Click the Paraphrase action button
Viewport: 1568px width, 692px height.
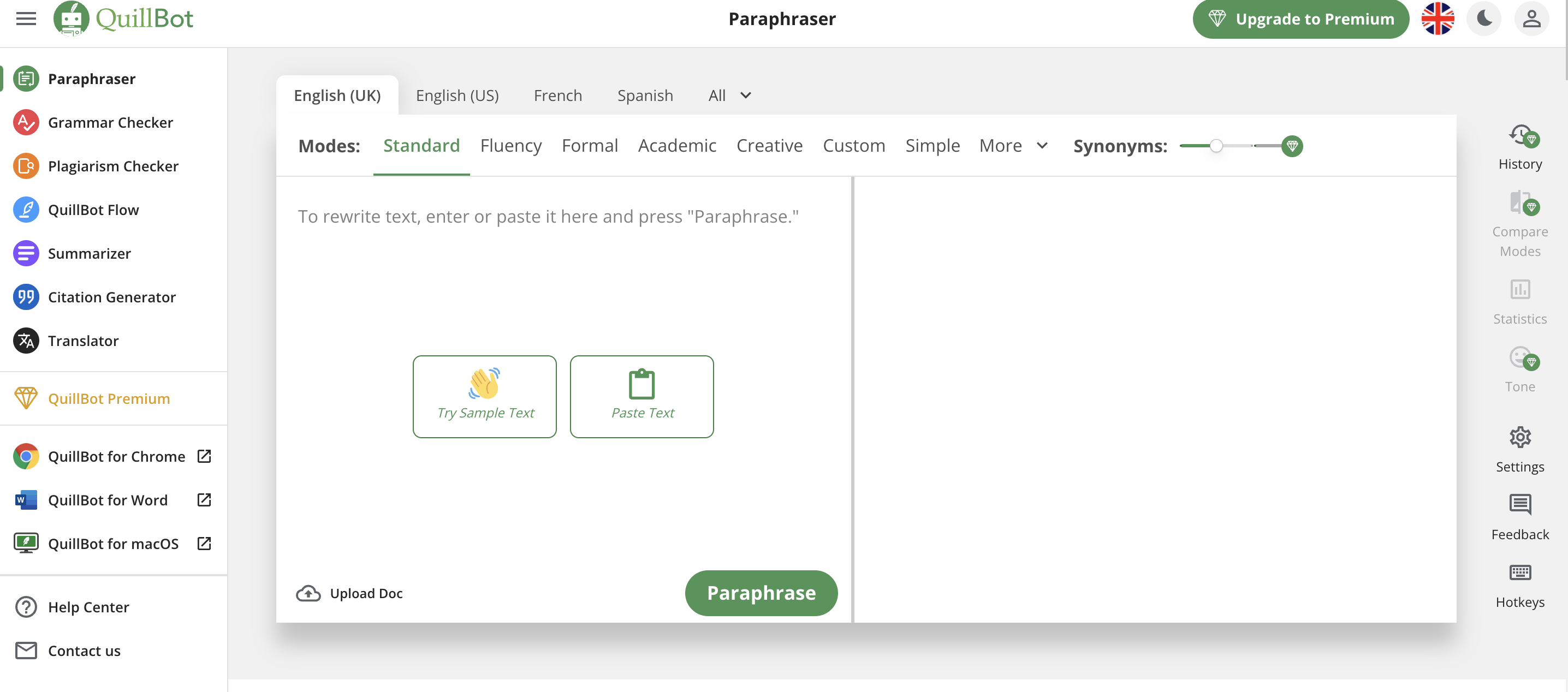(x=762, y=593)
